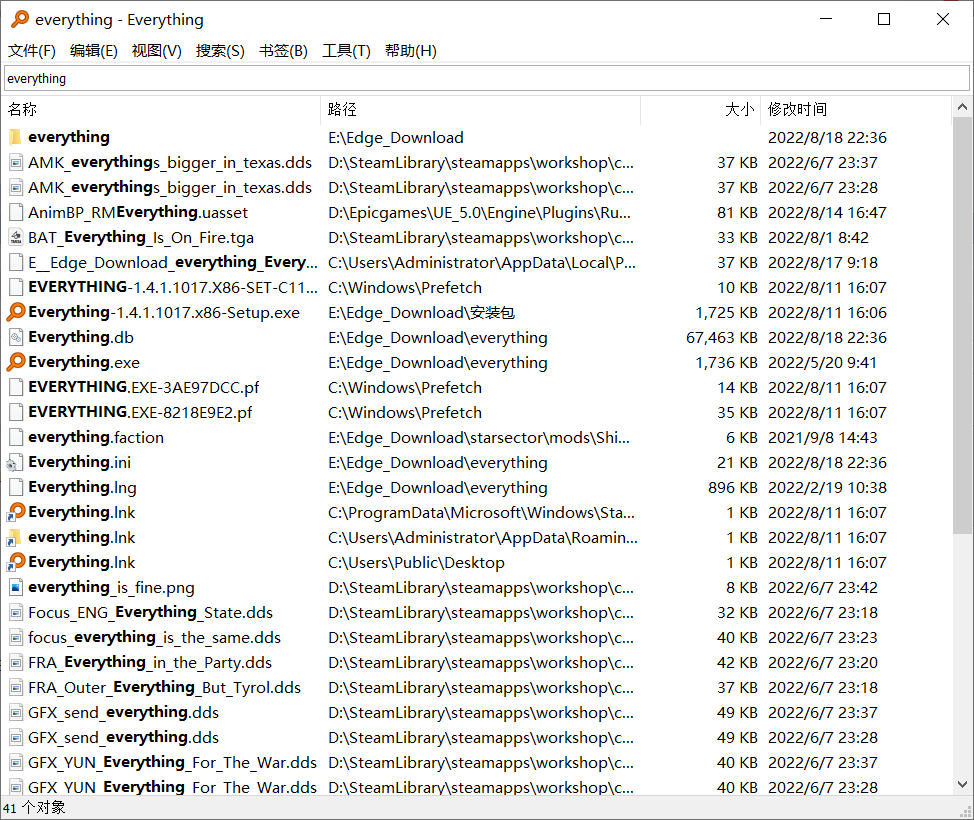Open the 文件(F) menu
974x820 pixels.
32,51
